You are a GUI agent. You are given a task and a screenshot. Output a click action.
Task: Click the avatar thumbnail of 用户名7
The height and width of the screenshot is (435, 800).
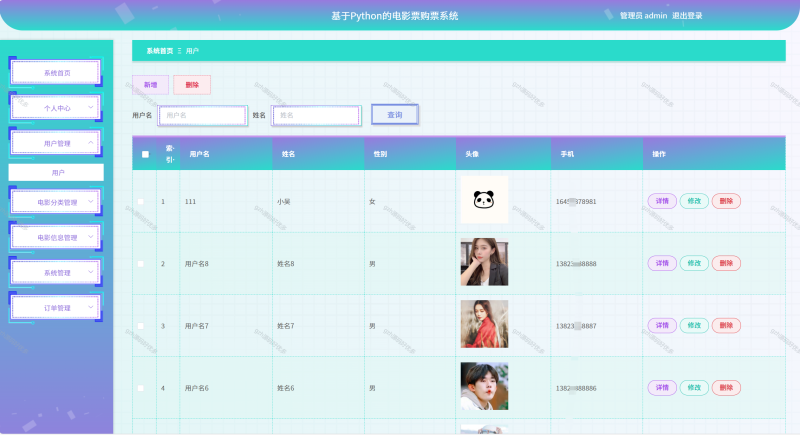tap(484, 324)
